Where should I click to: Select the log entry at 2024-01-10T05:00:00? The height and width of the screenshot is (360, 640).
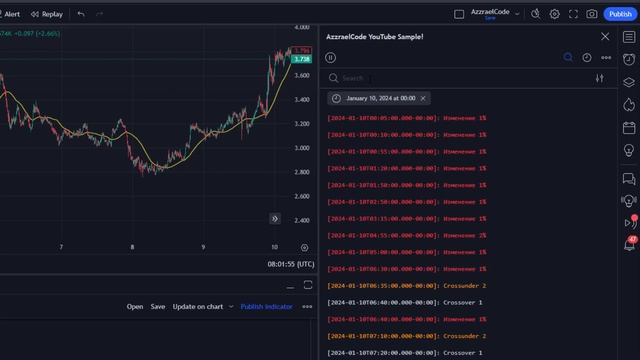coord(407,252)
